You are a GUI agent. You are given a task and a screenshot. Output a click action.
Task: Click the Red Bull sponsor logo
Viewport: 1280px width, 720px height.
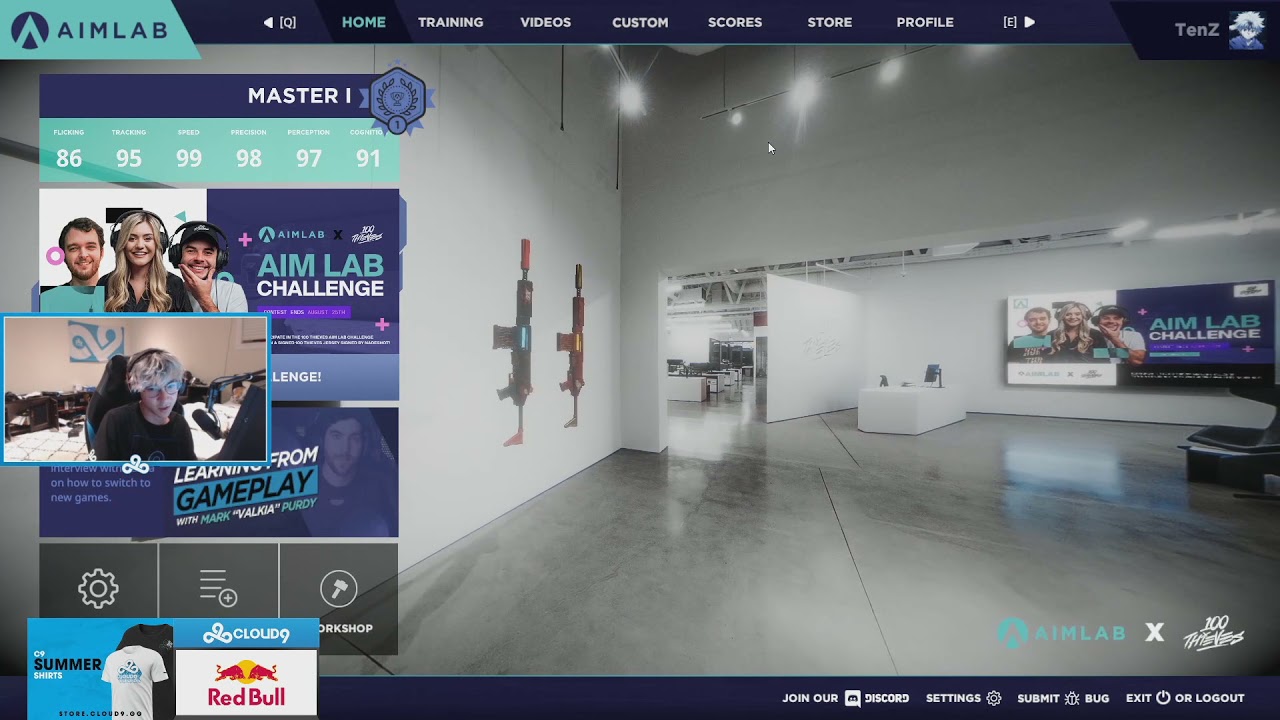pyautogui.click(x=247, y=684)
